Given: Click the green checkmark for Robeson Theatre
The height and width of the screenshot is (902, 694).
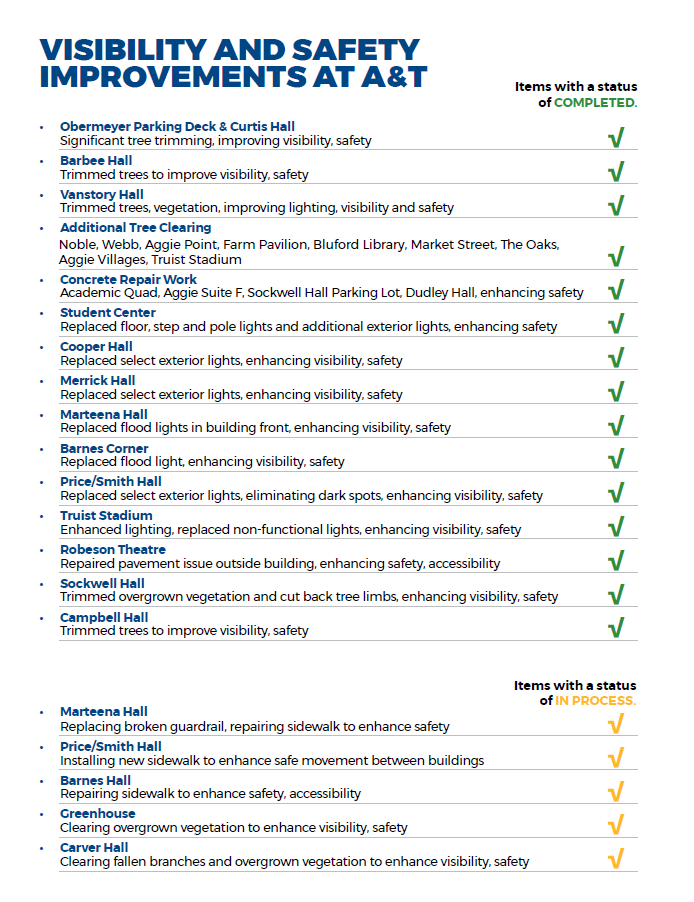Looking at the screenshot, I should tap(616, 561).
